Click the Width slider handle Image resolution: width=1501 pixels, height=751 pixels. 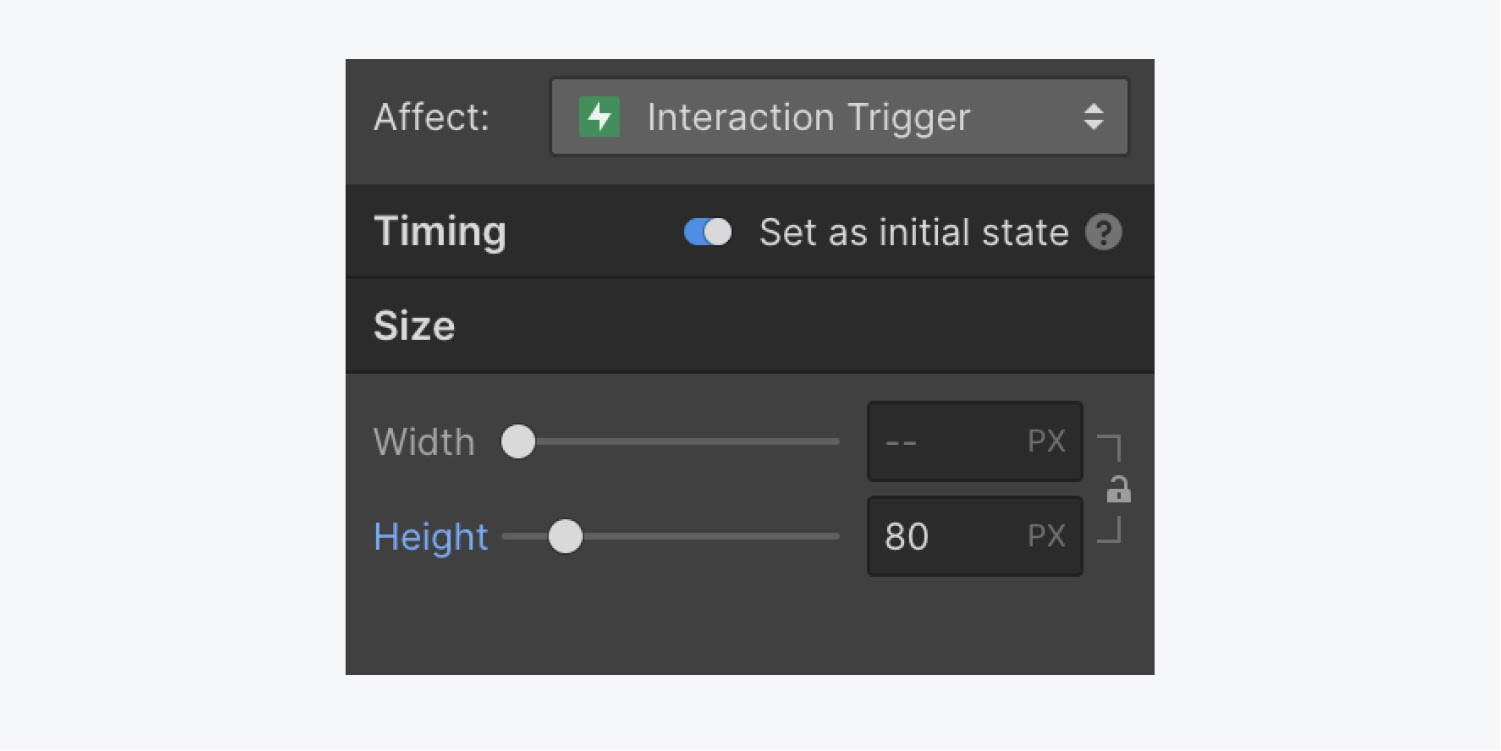tap(518, 441)
